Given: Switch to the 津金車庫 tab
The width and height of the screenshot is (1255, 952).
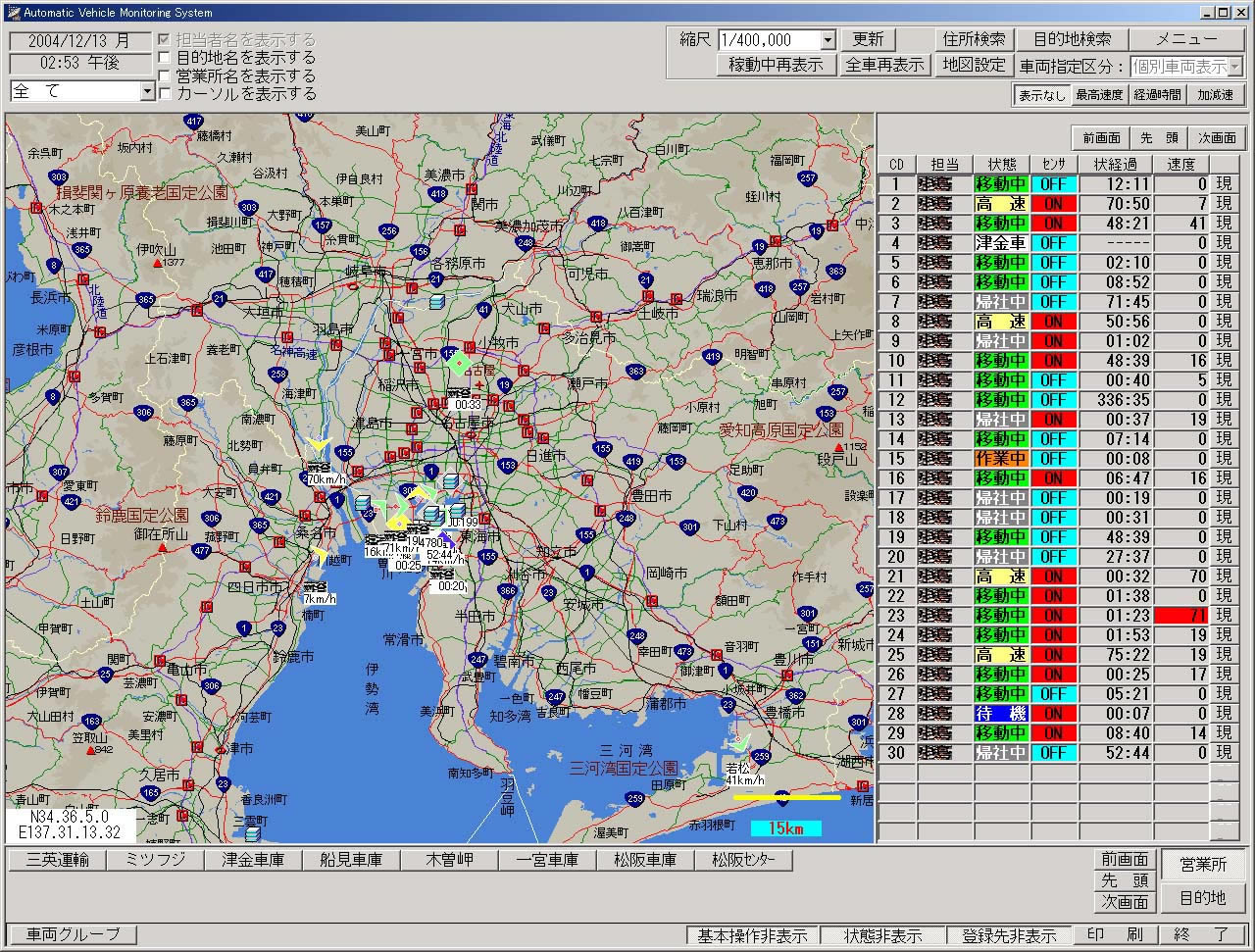Looking at the screenshot, I should tap(253, 860).
